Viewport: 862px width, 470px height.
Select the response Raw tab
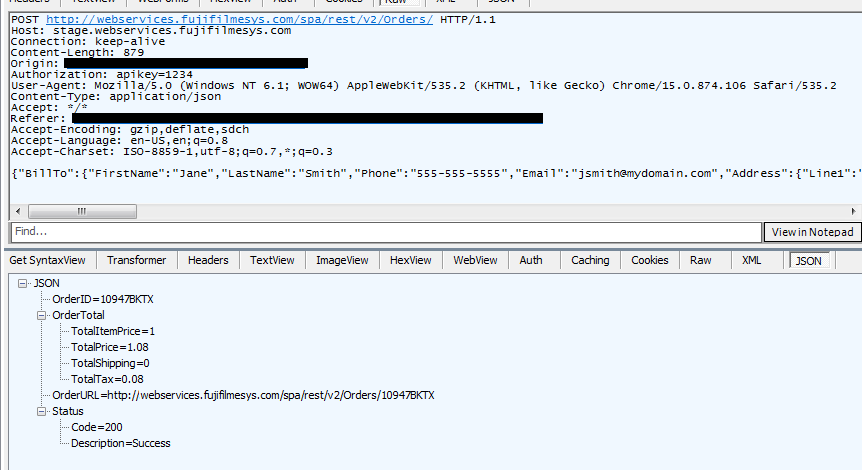pyautogui.click(x=700, y=261)
